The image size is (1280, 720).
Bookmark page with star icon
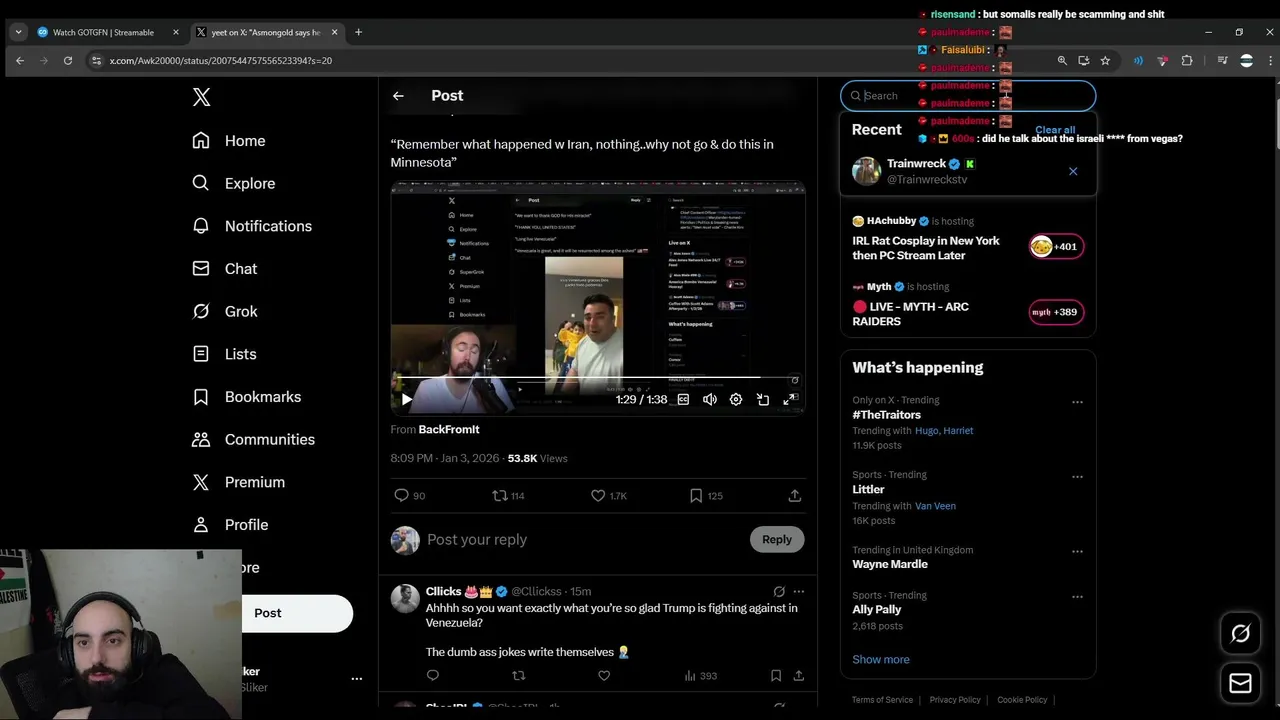[x=1105, y=61]
